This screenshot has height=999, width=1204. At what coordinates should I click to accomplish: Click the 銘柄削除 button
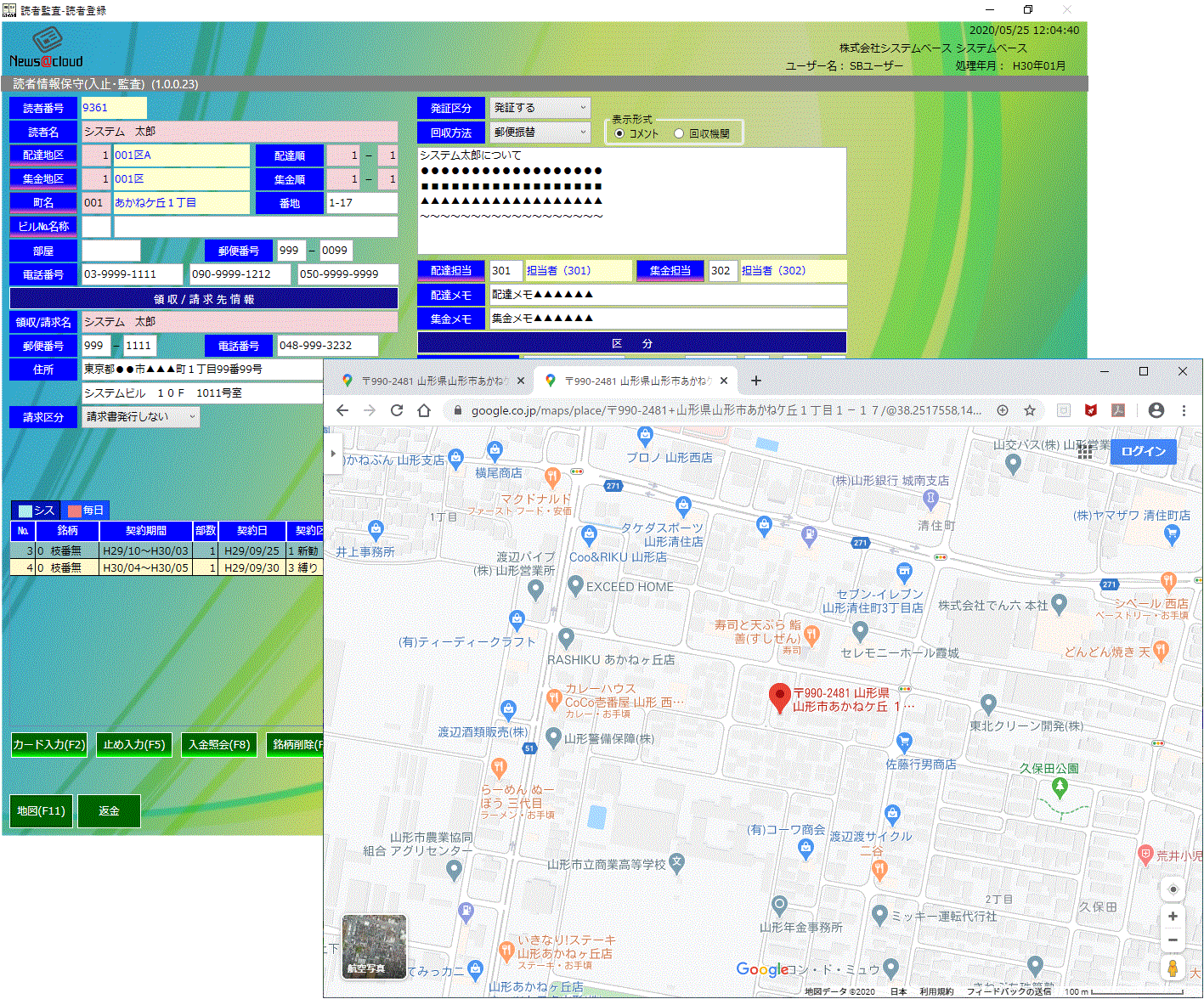[x=294, y=744]
